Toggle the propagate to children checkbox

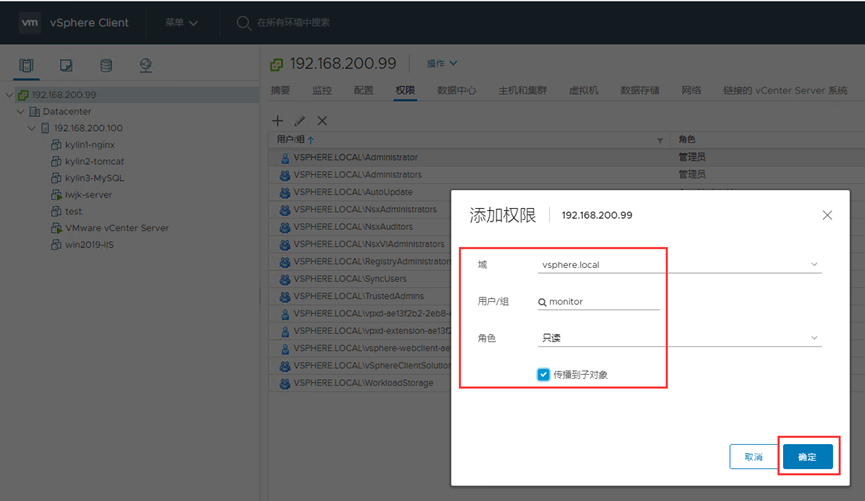(543, 375)
